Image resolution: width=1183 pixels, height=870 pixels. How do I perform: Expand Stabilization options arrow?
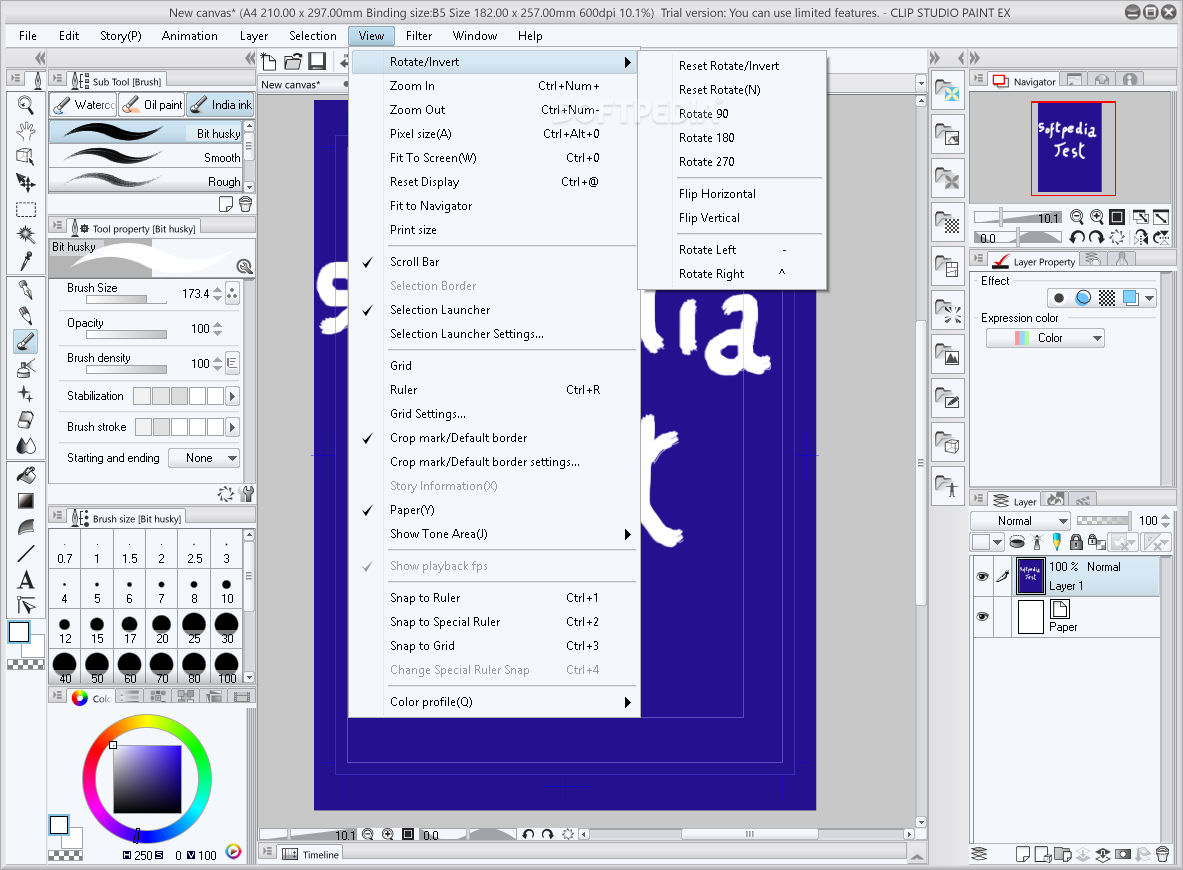(232, 396)
